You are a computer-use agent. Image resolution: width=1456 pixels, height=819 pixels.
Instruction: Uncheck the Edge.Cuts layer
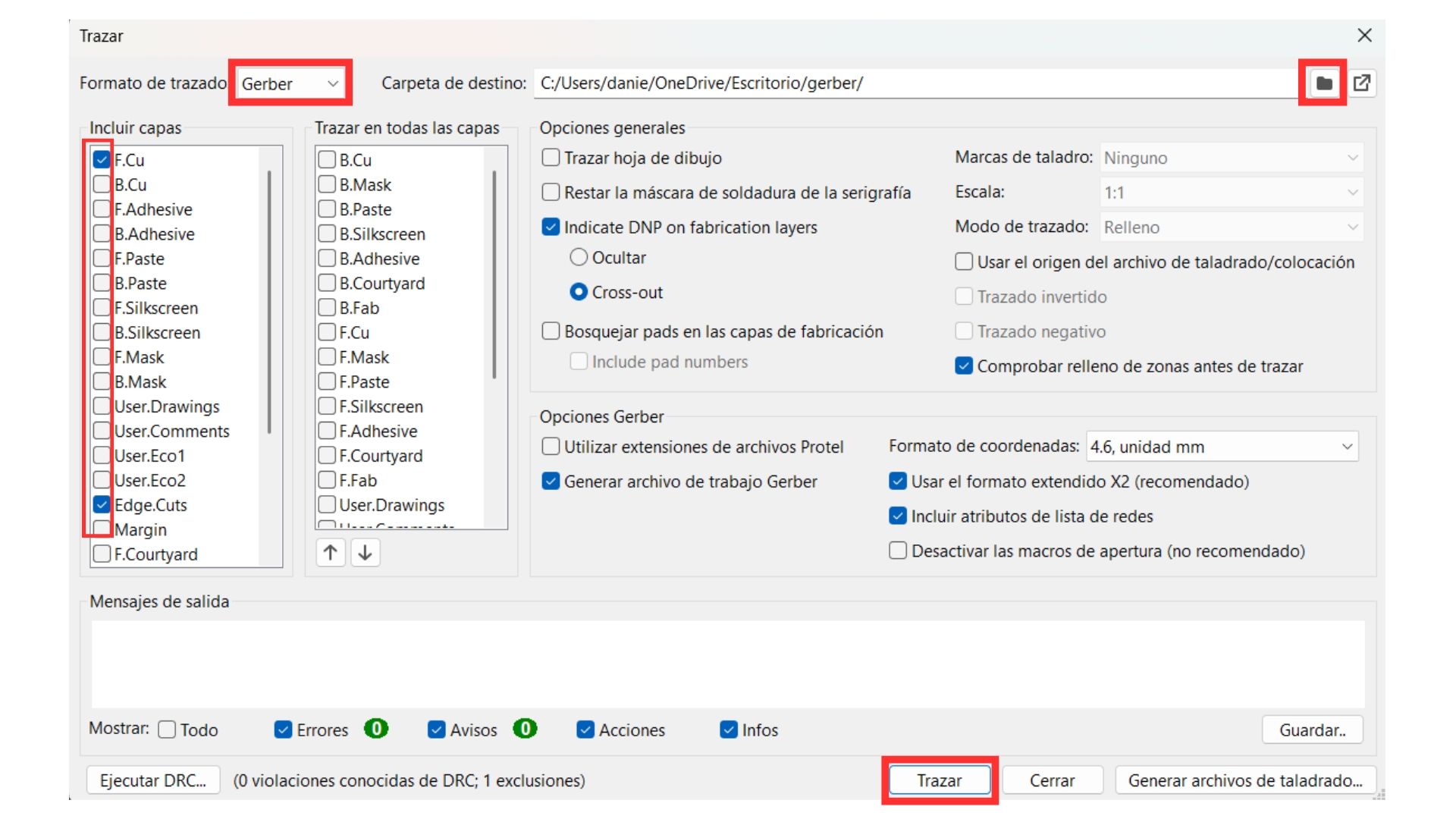point(102,505)
